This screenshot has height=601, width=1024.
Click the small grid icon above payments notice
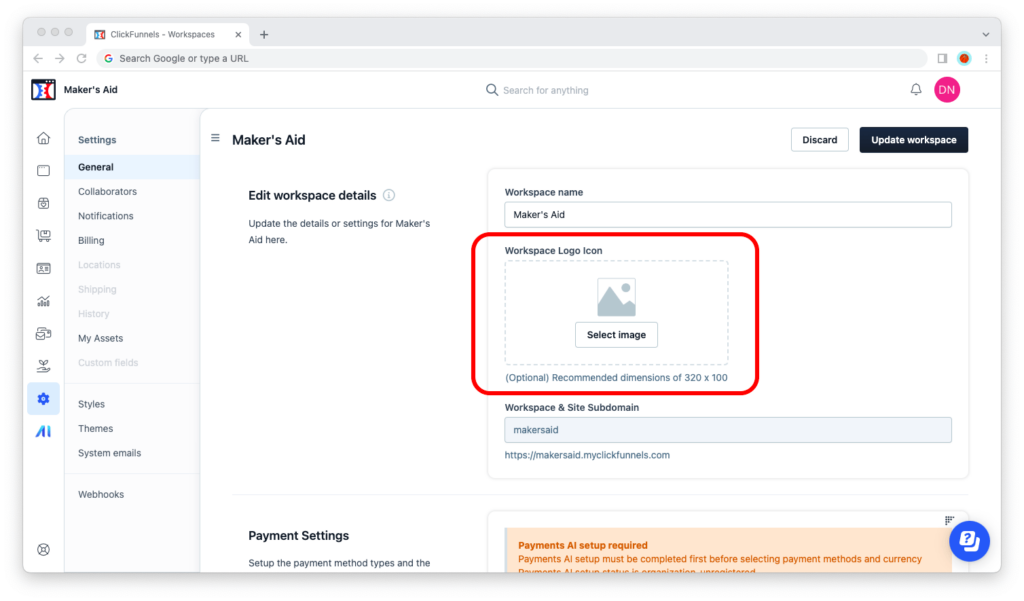point(950,520)
